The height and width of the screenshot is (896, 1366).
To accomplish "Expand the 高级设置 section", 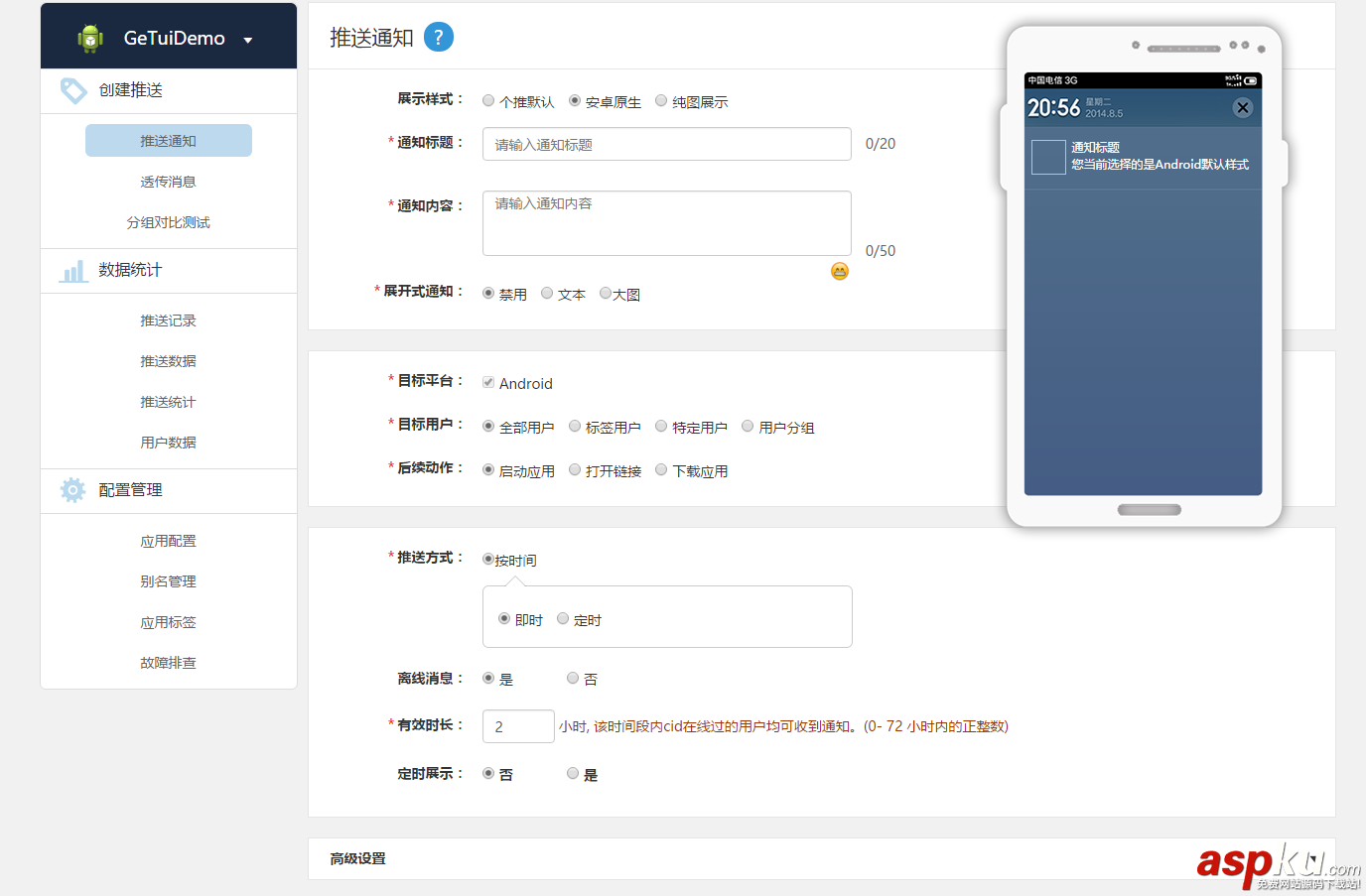I will 357,858.
